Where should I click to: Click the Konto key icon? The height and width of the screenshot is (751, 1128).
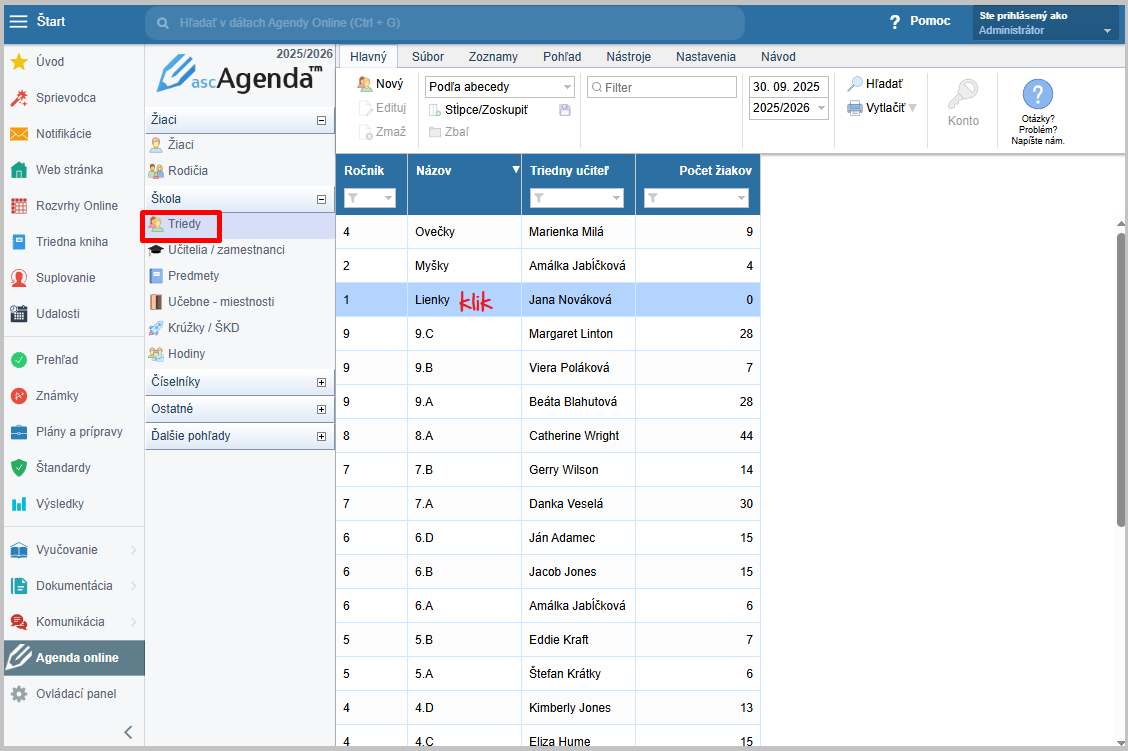pyautogui.click(x=963, y=96)
